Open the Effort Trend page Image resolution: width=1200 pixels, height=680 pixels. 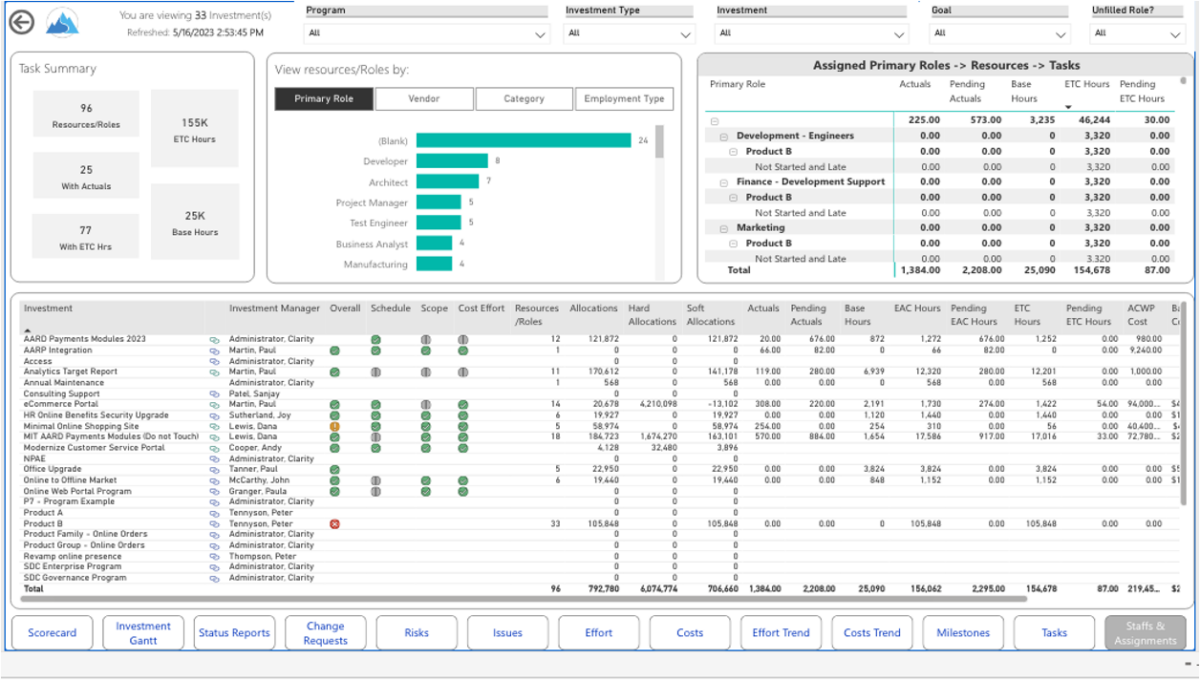click(781, 633)
